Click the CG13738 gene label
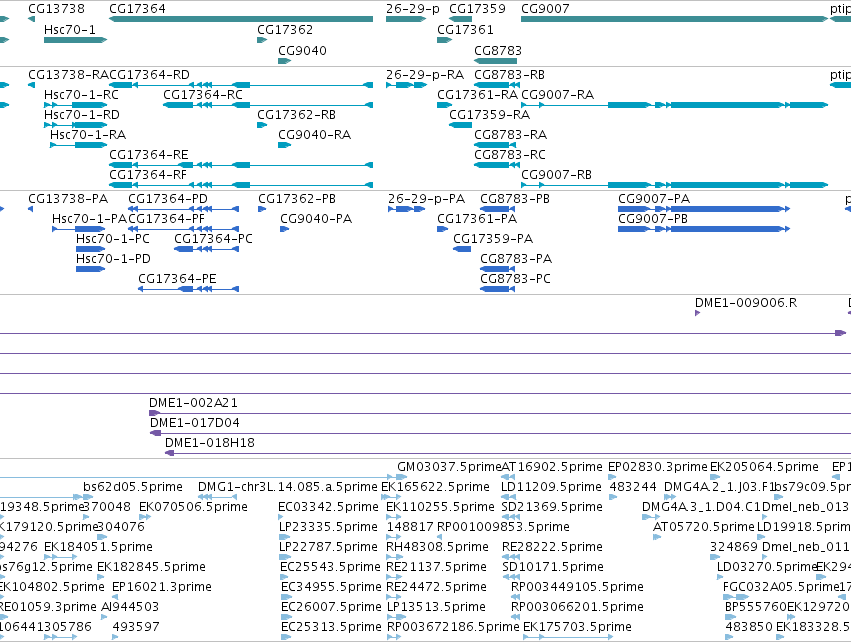The image size is (851, 642). click(x=56, y=9)
